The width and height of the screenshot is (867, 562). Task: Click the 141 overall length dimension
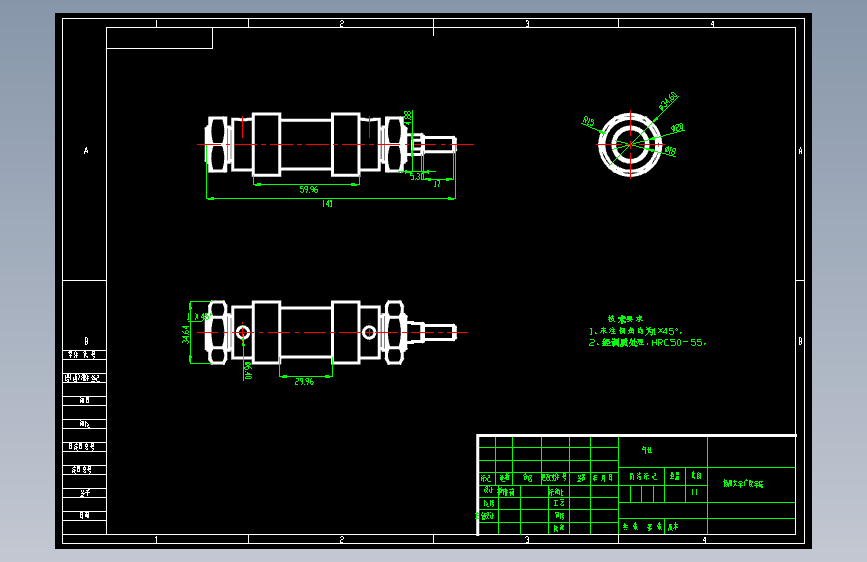tap(327, 204)
